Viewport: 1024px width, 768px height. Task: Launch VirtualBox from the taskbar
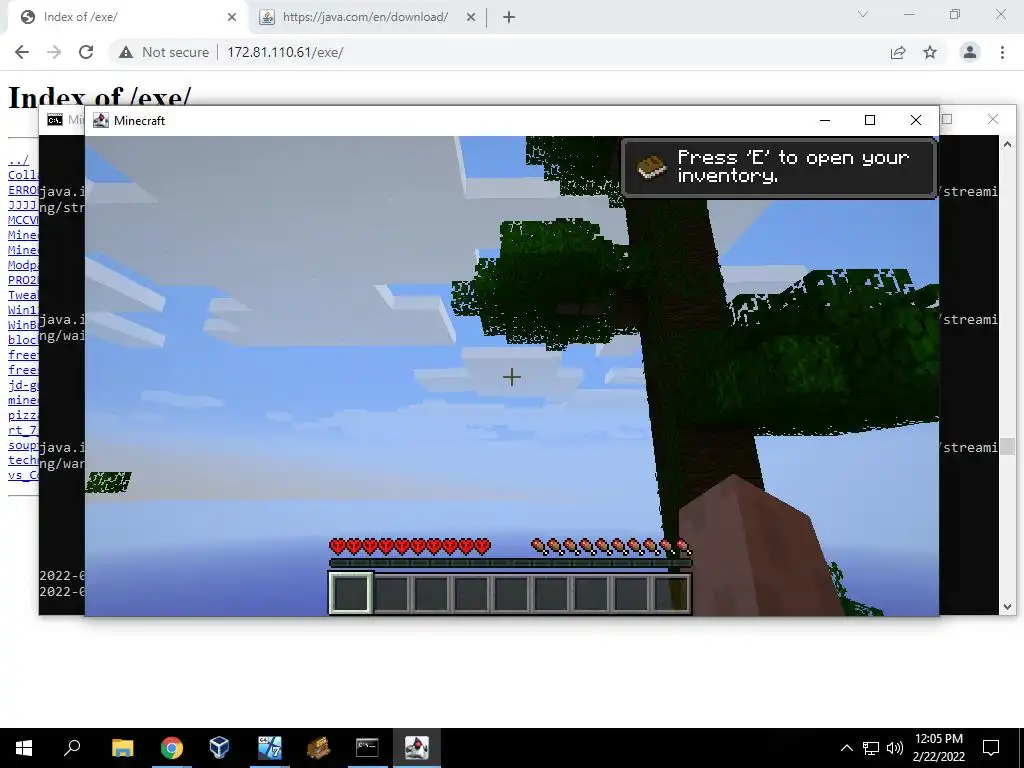coord(219,748)
